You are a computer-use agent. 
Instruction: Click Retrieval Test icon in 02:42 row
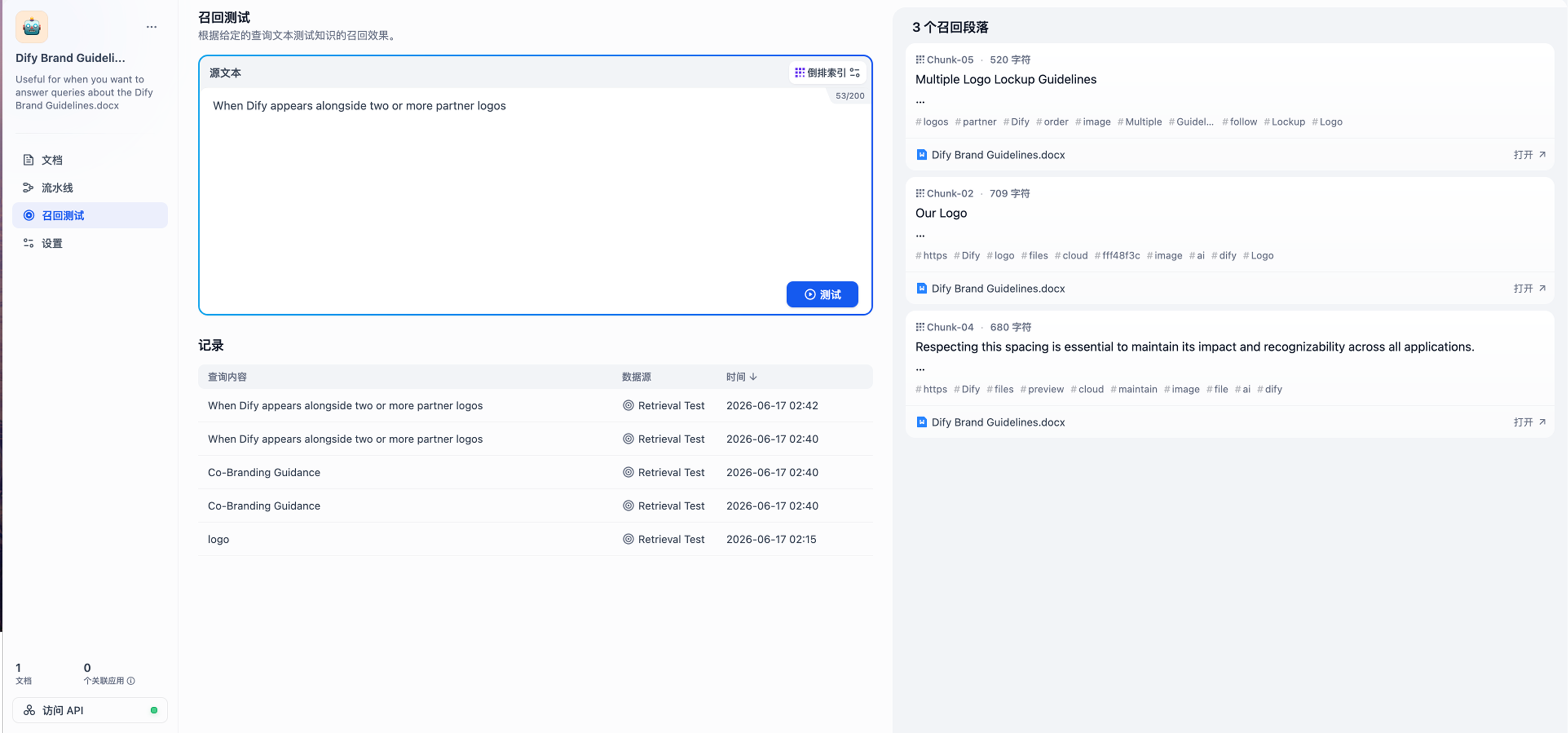click(x=628, y=405)
